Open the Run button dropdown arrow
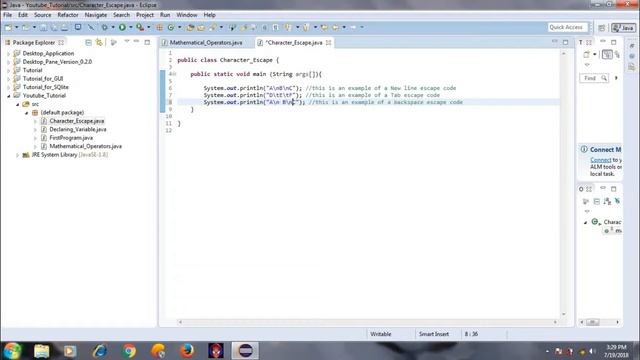The image size is (640, 360). click(x=130, y=27)
